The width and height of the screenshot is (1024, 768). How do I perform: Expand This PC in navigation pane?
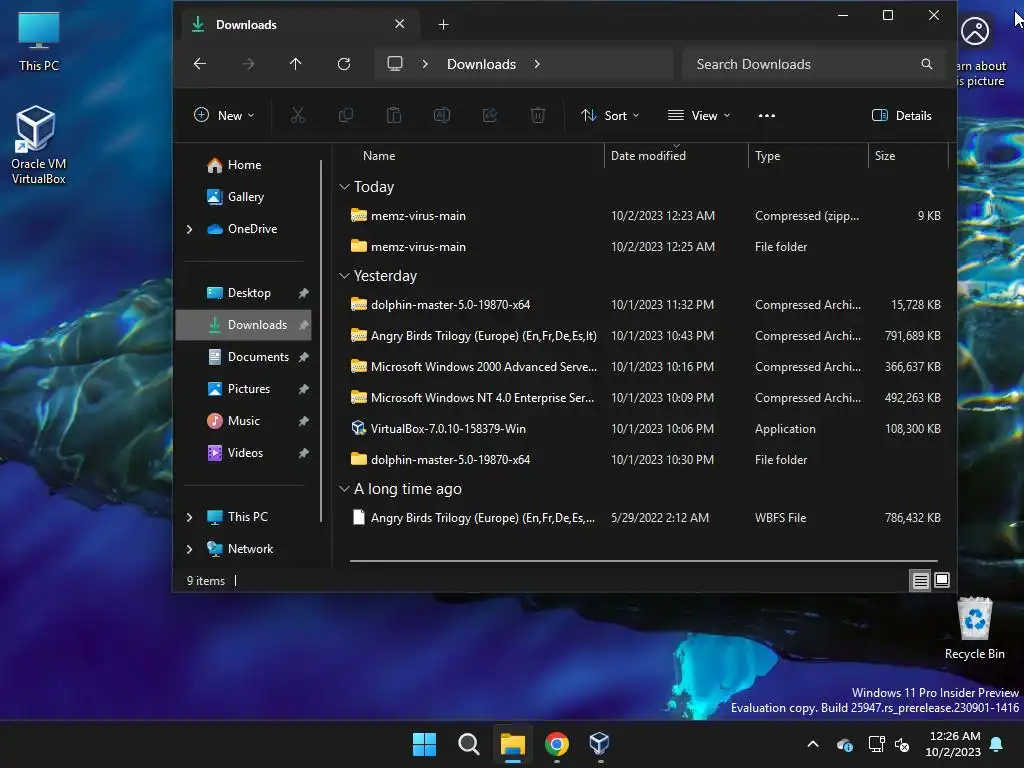click(x=189, y=517)
